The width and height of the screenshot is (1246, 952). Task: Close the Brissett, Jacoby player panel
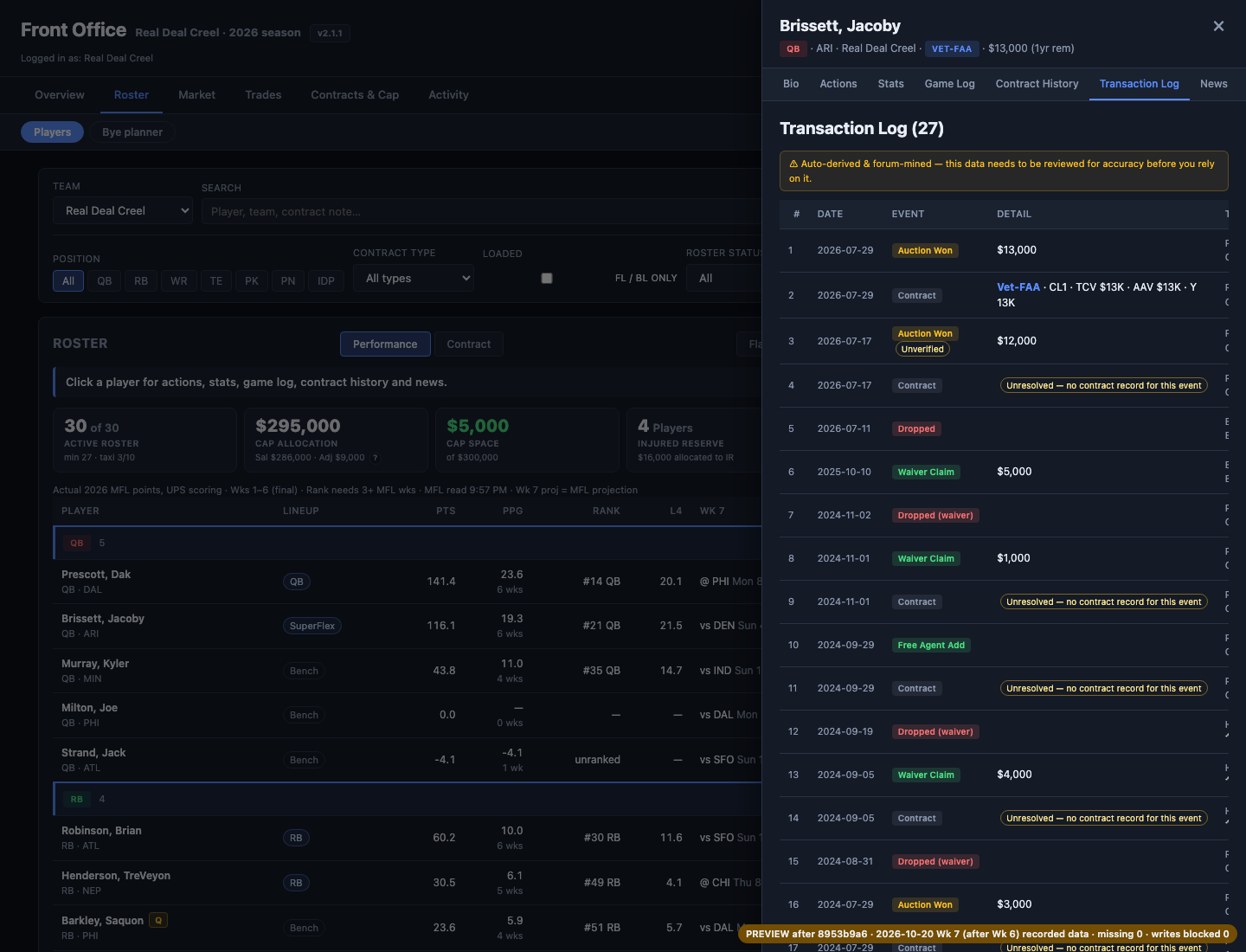1218,26
